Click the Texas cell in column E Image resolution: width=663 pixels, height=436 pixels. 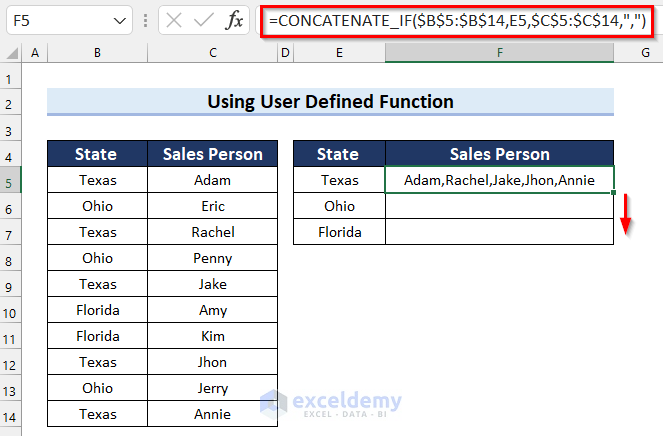[x=338, y=180]
